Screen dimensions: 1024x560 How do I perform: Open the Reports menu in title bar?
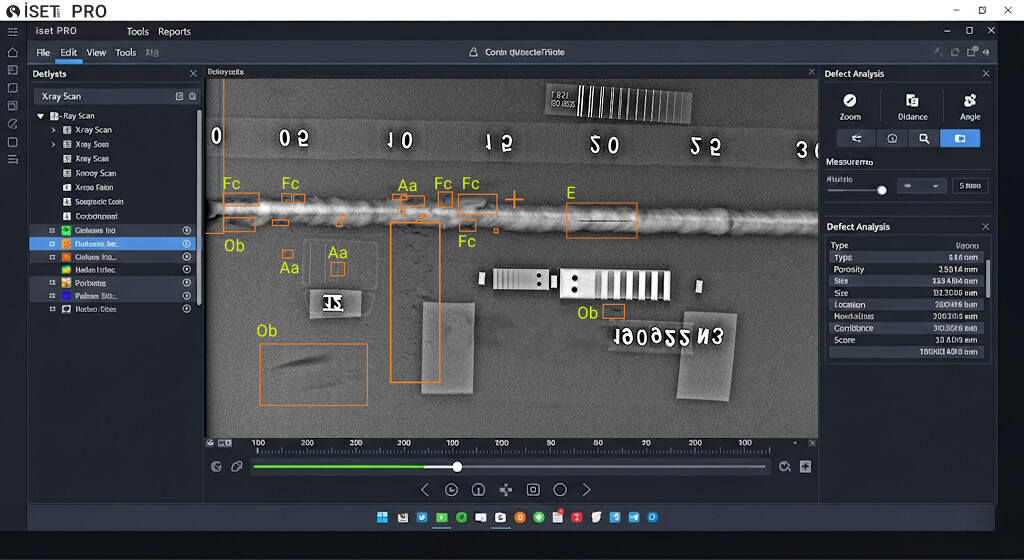pos(174,32)
